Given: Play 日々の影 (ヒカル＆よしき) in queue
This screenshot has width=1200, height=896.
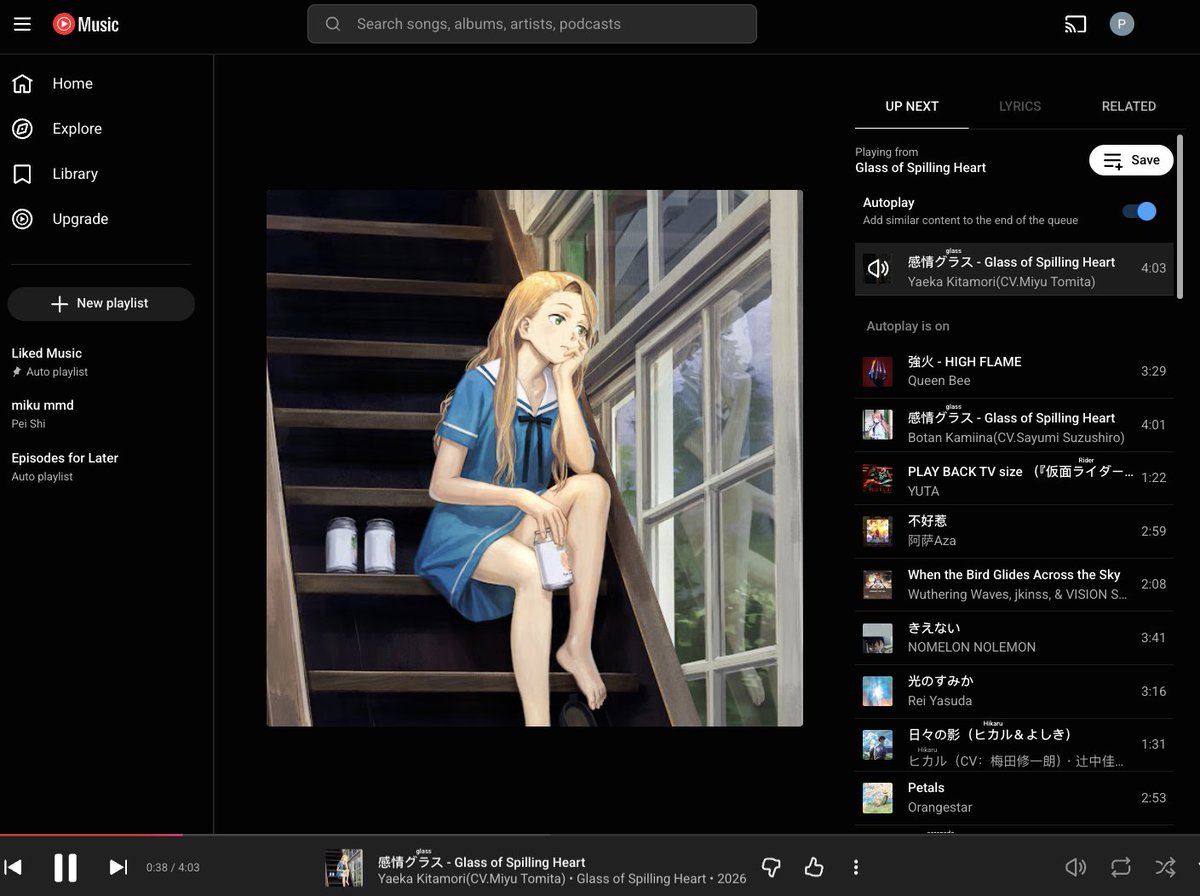Looking at the screenshot, I should [x=1014, y=744].
